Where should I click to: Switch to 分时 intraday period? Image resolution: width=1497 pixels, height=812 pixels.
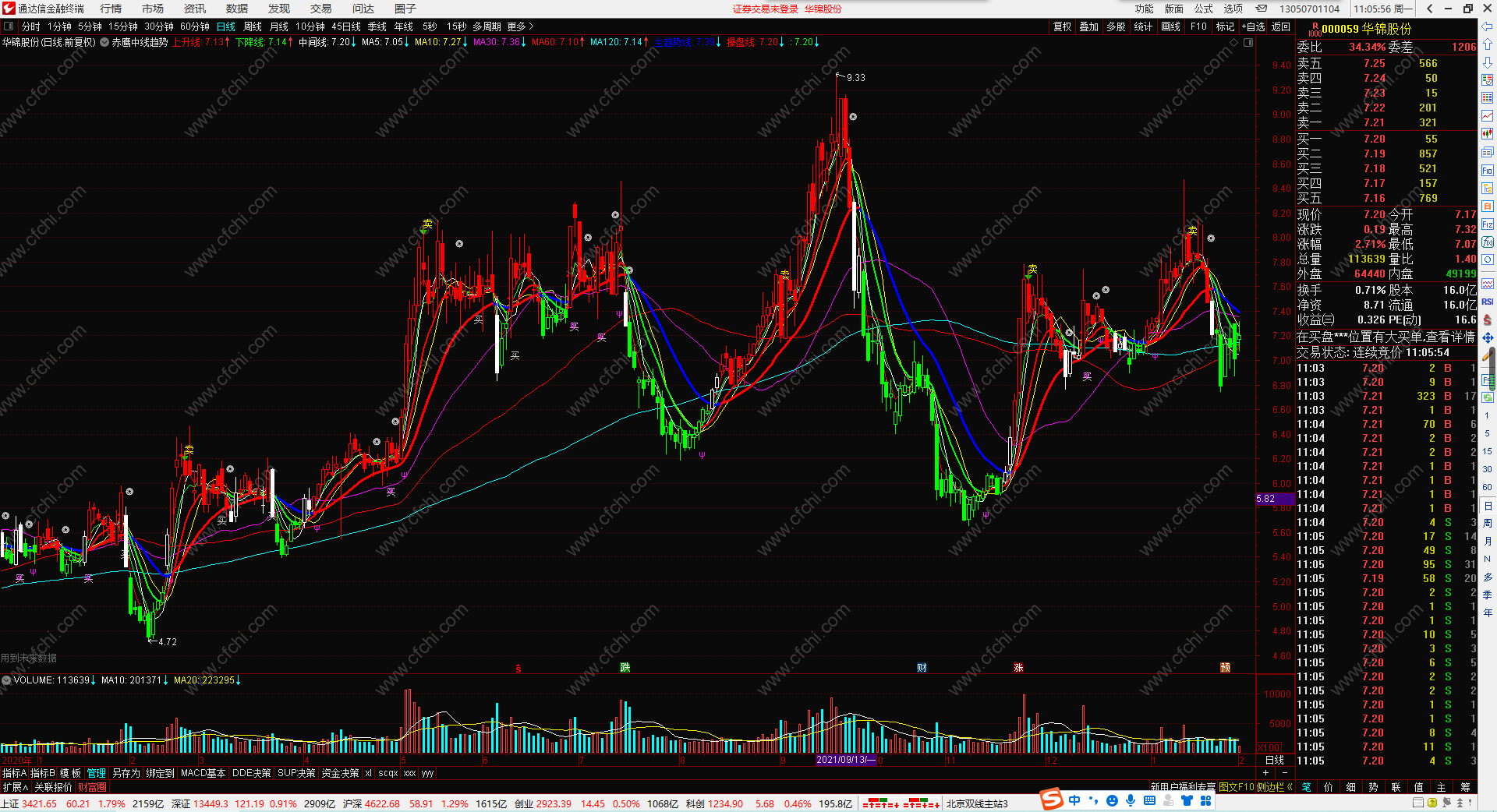pos(30,26)
